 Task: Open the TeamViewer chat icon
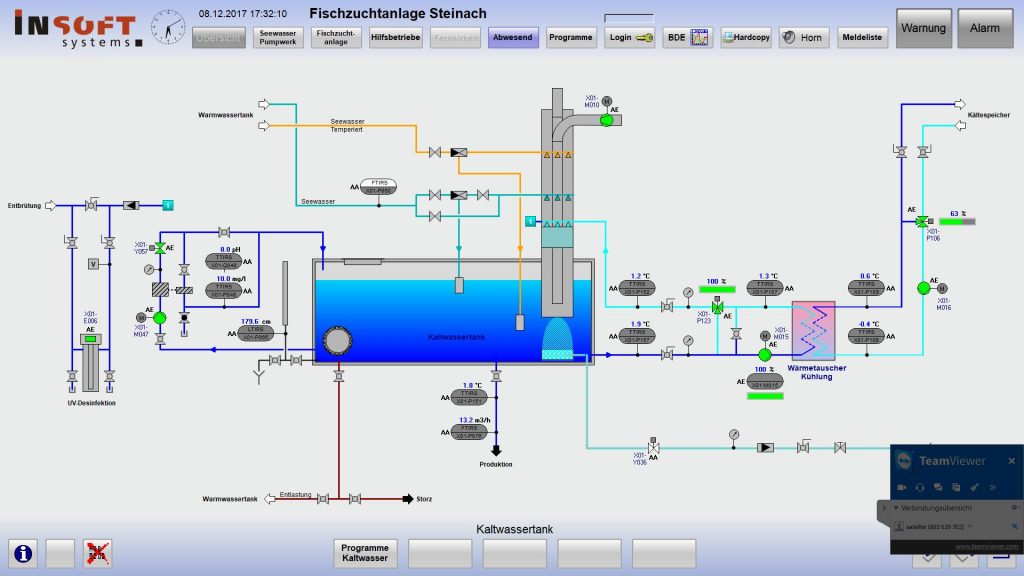click(x=938, y=487)
